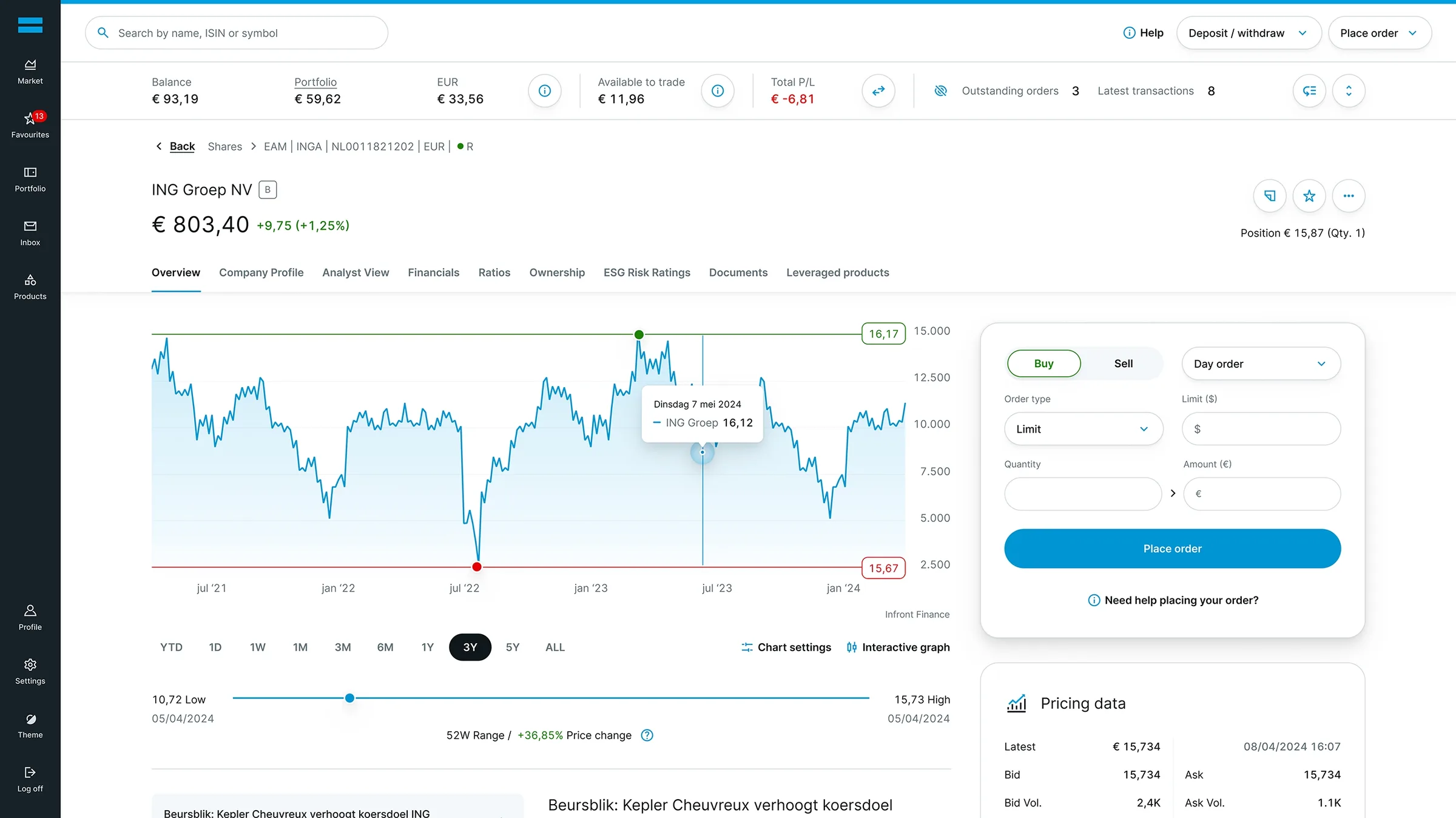Open the list view icon in balance bar
The width and height of the screenshot is (1456, 818).
tap(1309, 90)
